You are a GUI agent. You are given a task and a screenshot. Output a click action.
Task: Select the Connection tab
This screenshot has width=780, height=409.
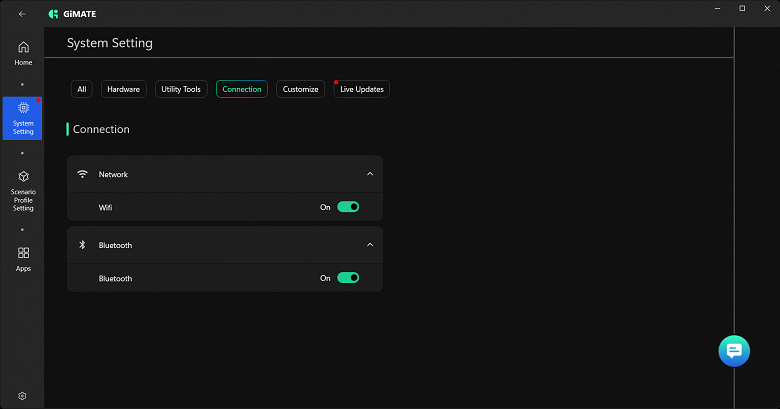(242, 89)
